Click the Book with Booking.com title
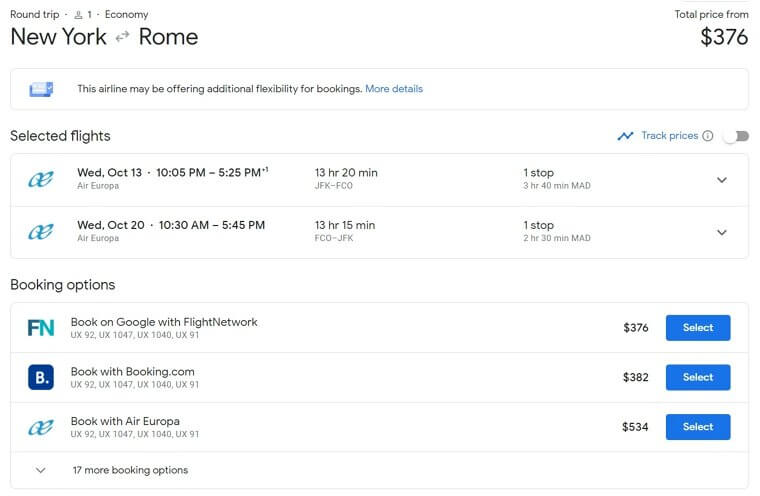This screenshot has height=496, width=760. [x=132, y=371]
